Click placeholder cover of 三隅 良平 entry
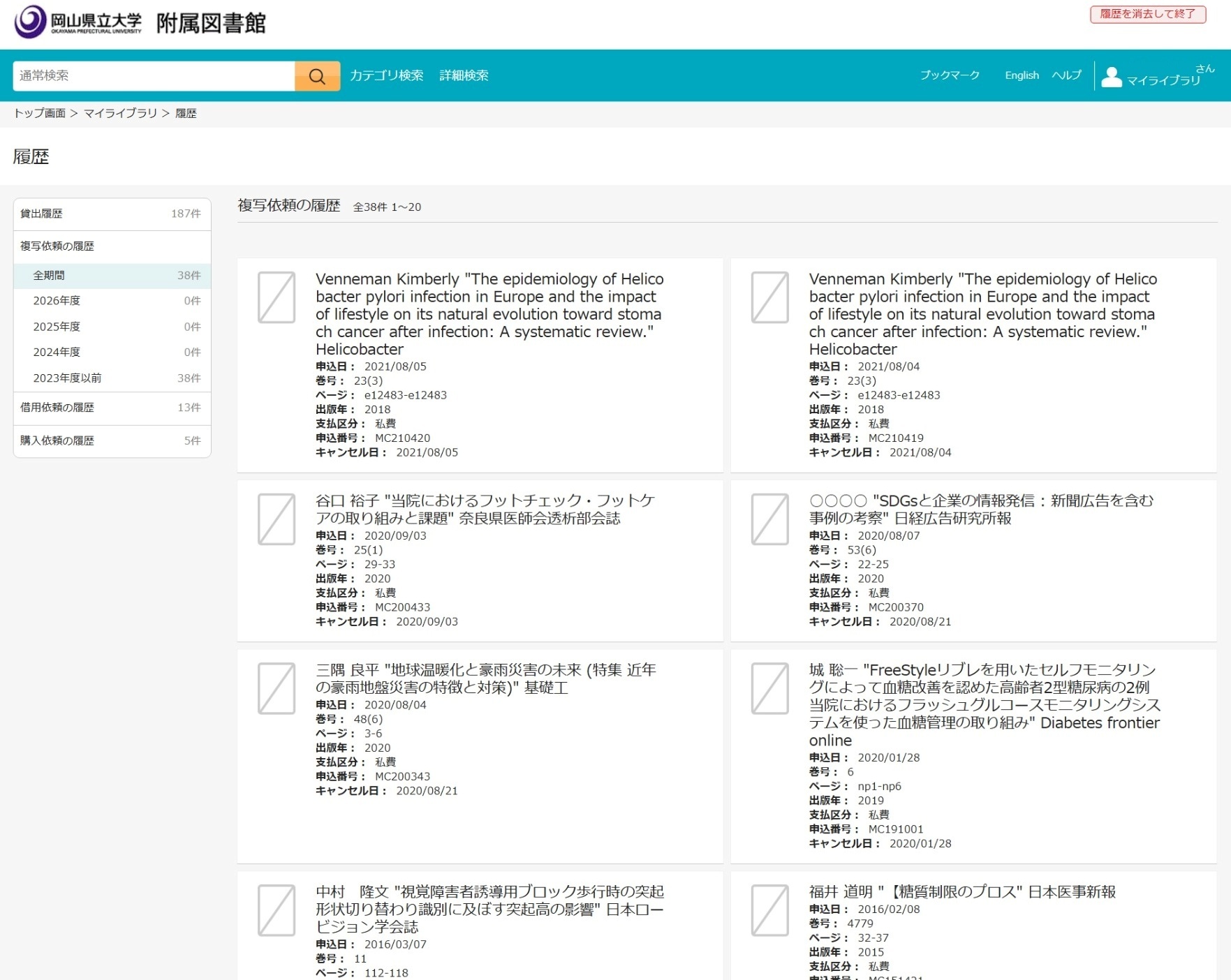The image size is (1231, 980). click(x=277, y=688)
